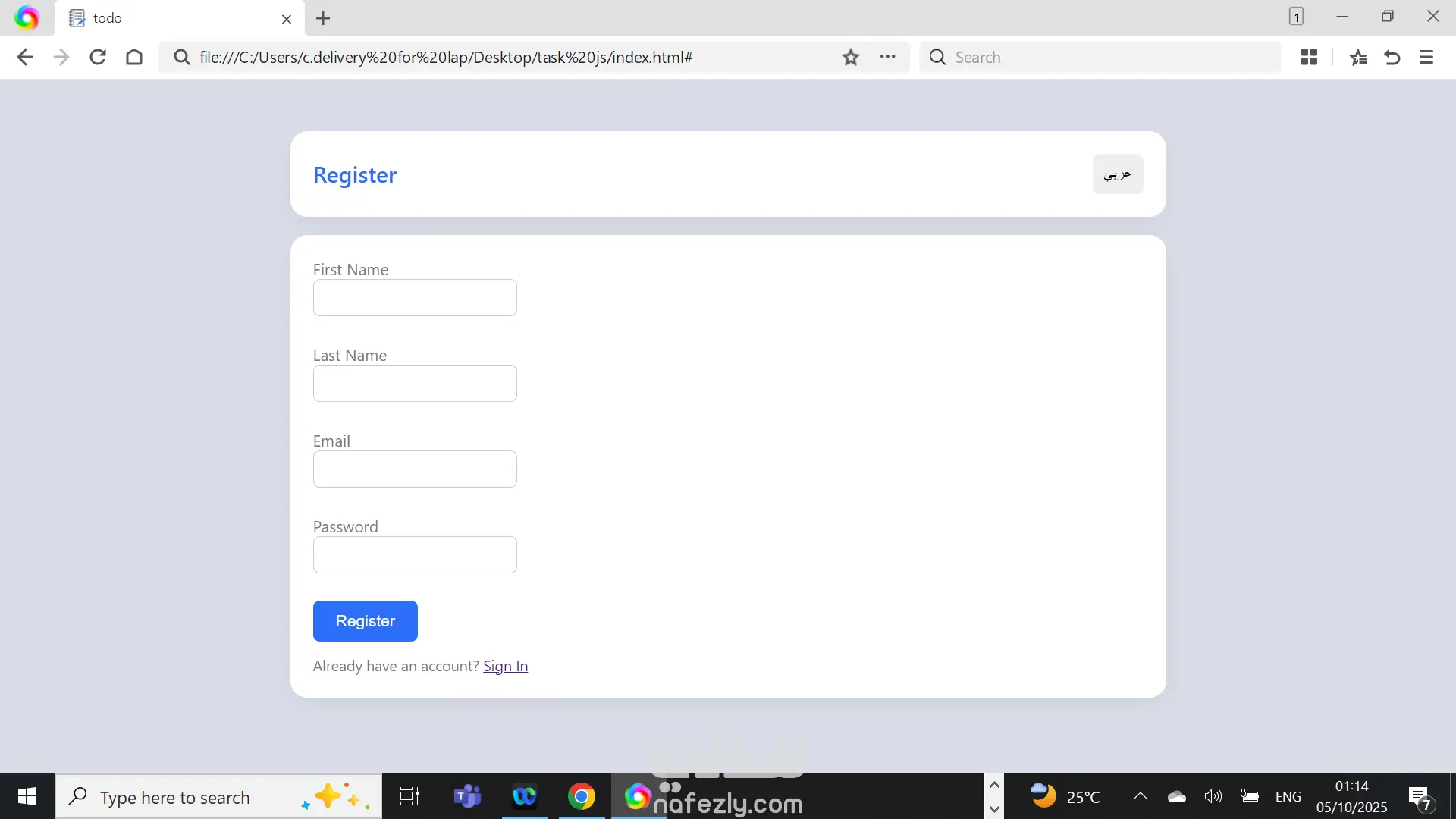Open the favorites list icon

pyautogui.click(x=1358, y=58)
